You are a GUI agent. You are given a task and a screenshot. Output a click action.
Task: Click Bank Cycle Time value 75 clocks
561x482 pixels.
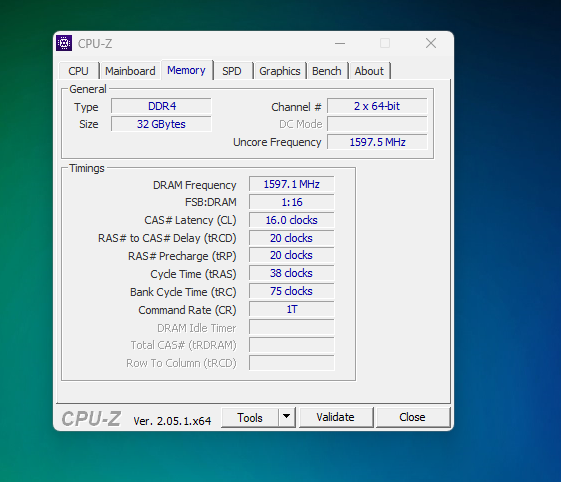click(x=292, y=291)
